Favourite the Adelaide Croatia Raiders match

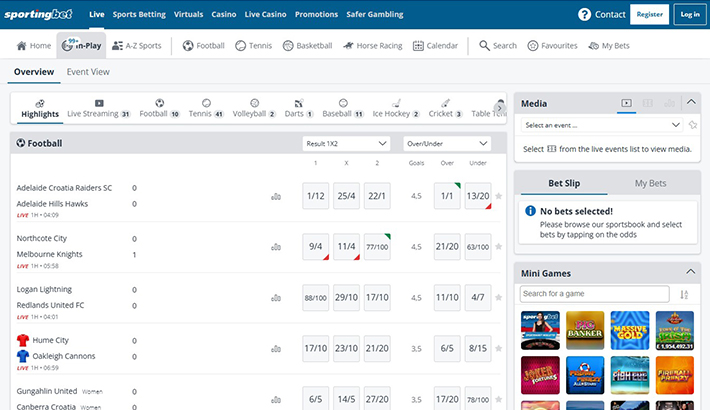click(499, 196)
